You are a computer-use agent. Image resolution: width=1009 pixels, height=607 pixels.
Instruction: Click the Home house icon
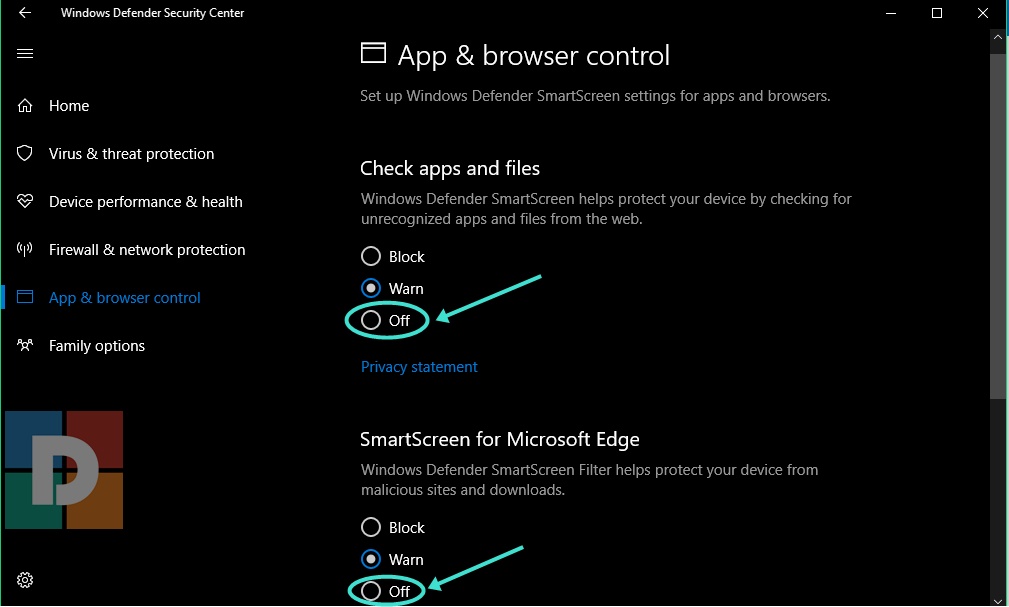[x=26, y=106]
